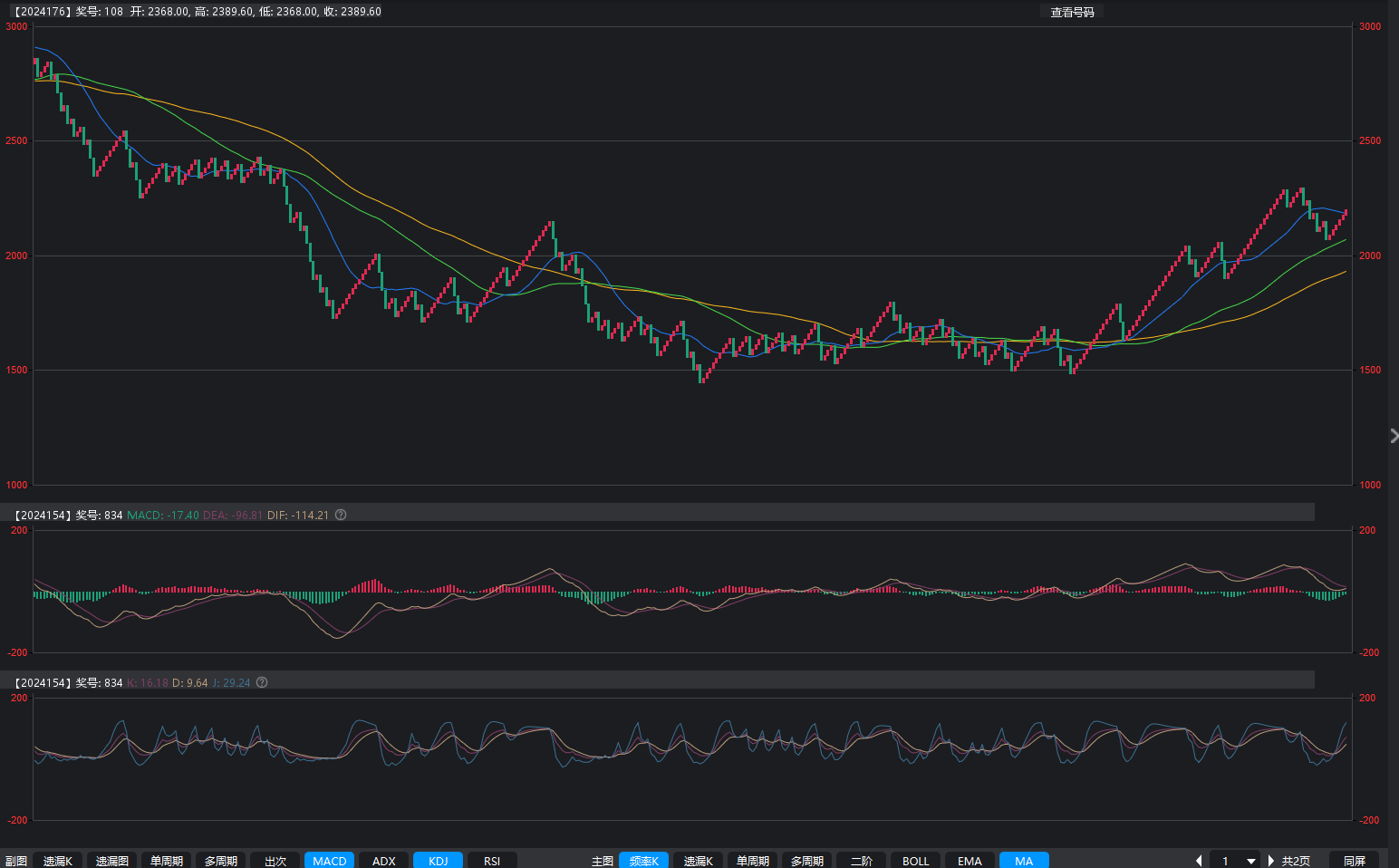1399x868 pixels.
Task: Click the 收: 2389.60 close value
Action: pyautogui.click(x=352, y=12)
